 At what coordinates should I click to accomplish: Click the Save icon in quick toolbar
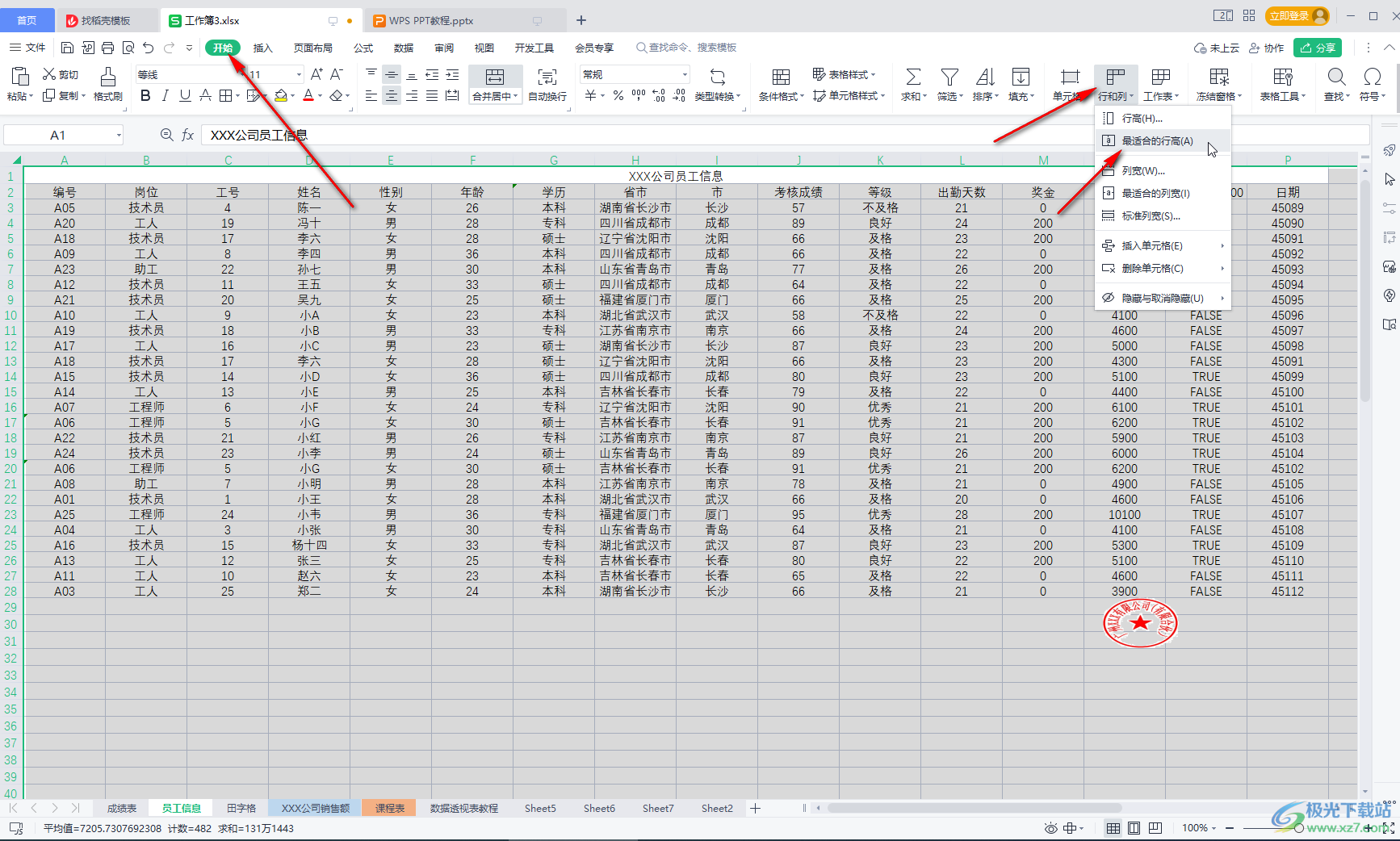(68, 48)
